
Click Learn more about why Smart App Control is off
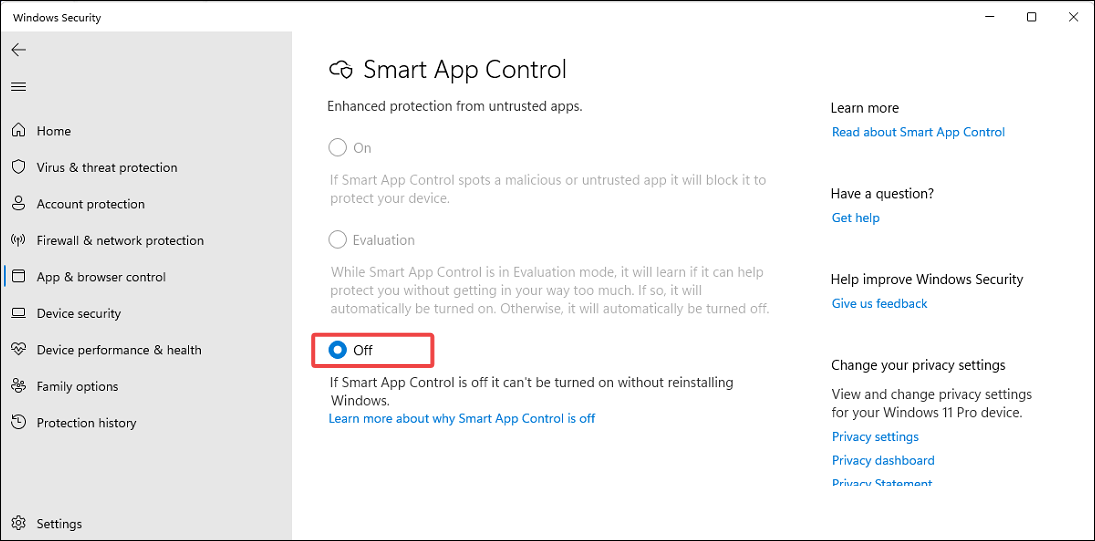[462, 419]
